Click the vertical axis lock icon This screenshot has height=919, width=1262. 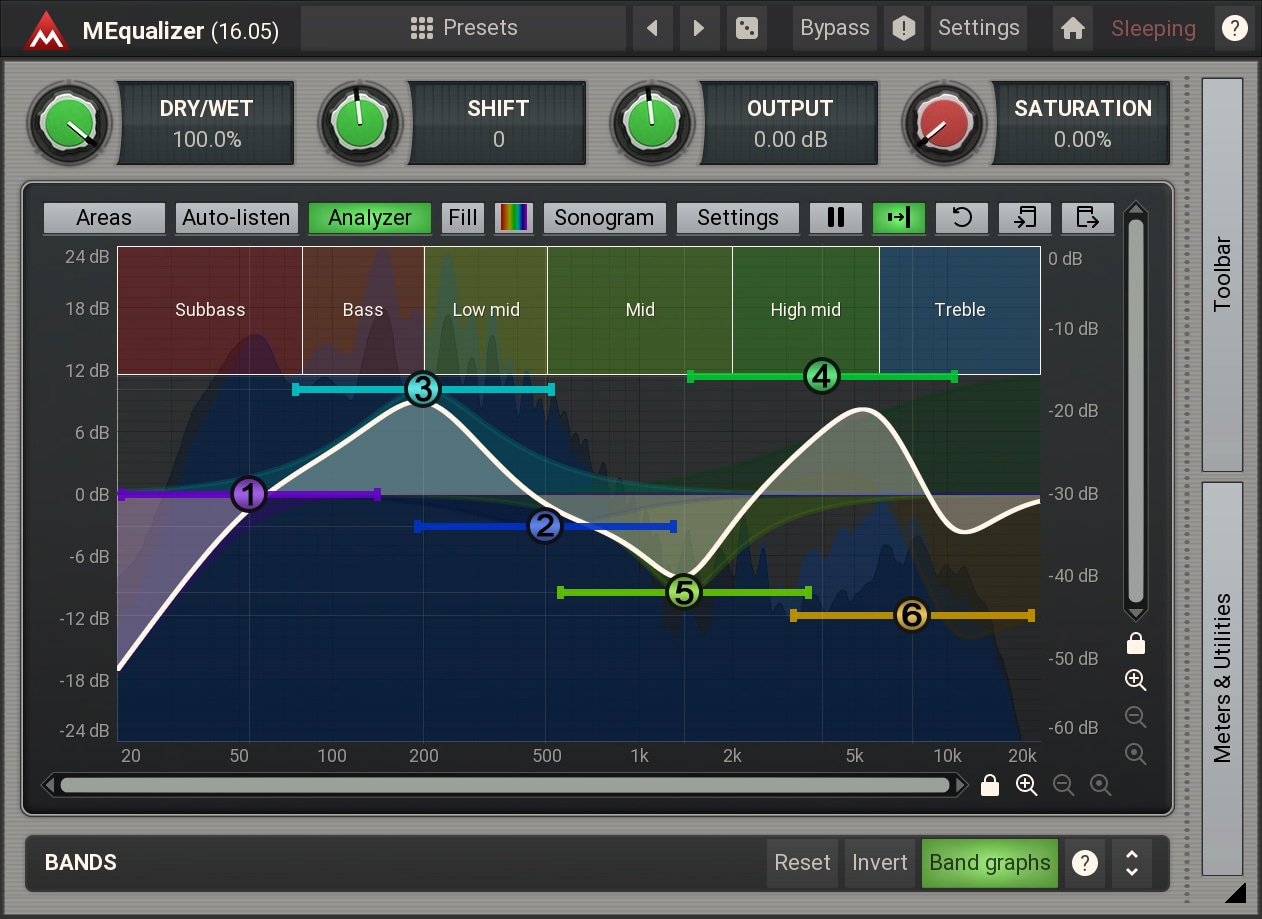click(x=1135, y=642)
